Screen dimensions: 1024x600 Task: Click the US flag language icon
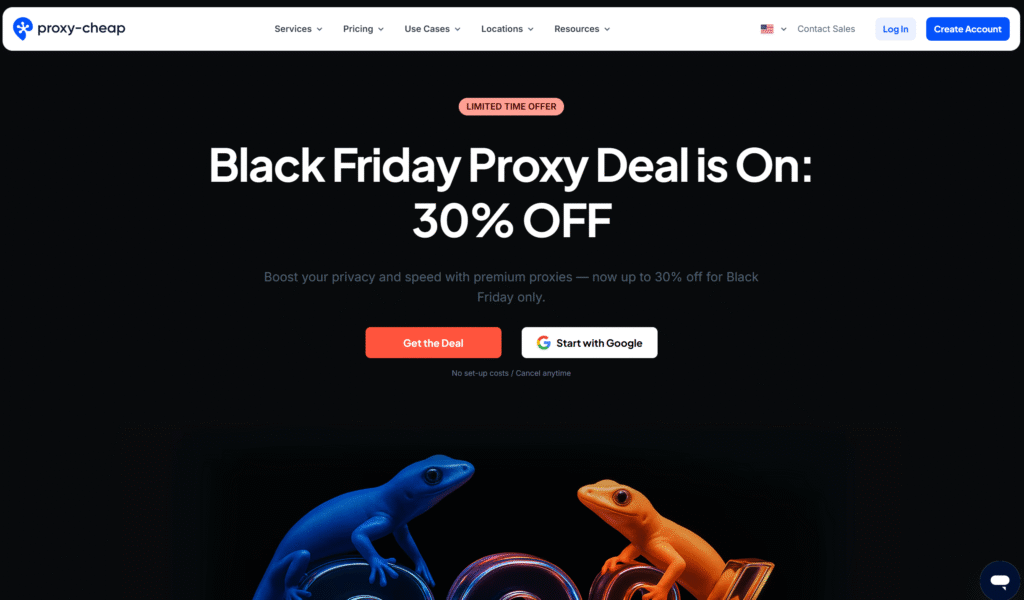(767, 29)
